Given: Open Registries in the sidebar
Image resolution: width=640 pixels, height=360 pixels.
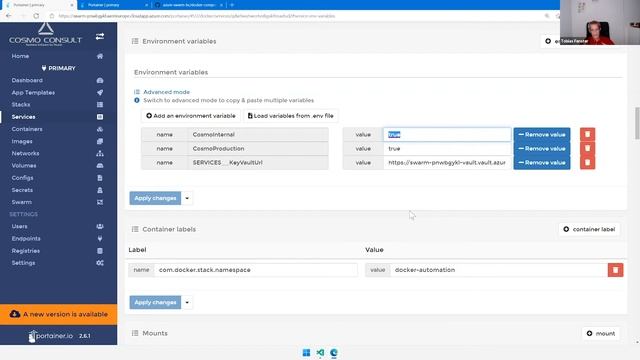Looking at the screenshot, I should pyautogui.click(x=26, y=251).
